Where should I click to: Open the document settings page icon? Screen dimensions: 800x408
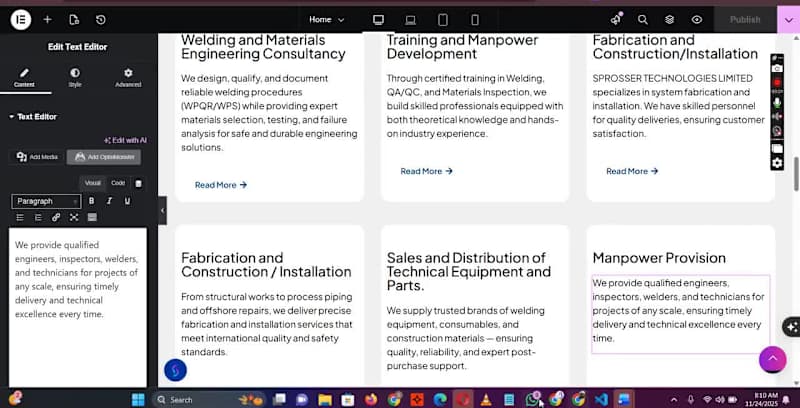tap(74, 20)
